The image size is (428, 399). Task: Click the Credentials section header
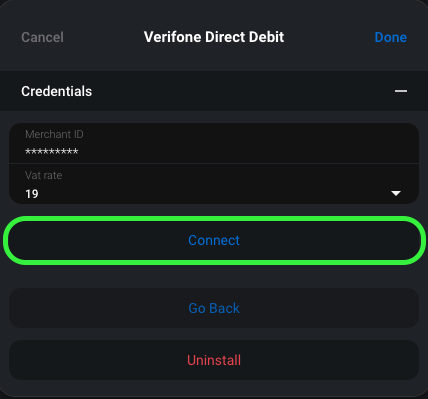click(214, 91)
